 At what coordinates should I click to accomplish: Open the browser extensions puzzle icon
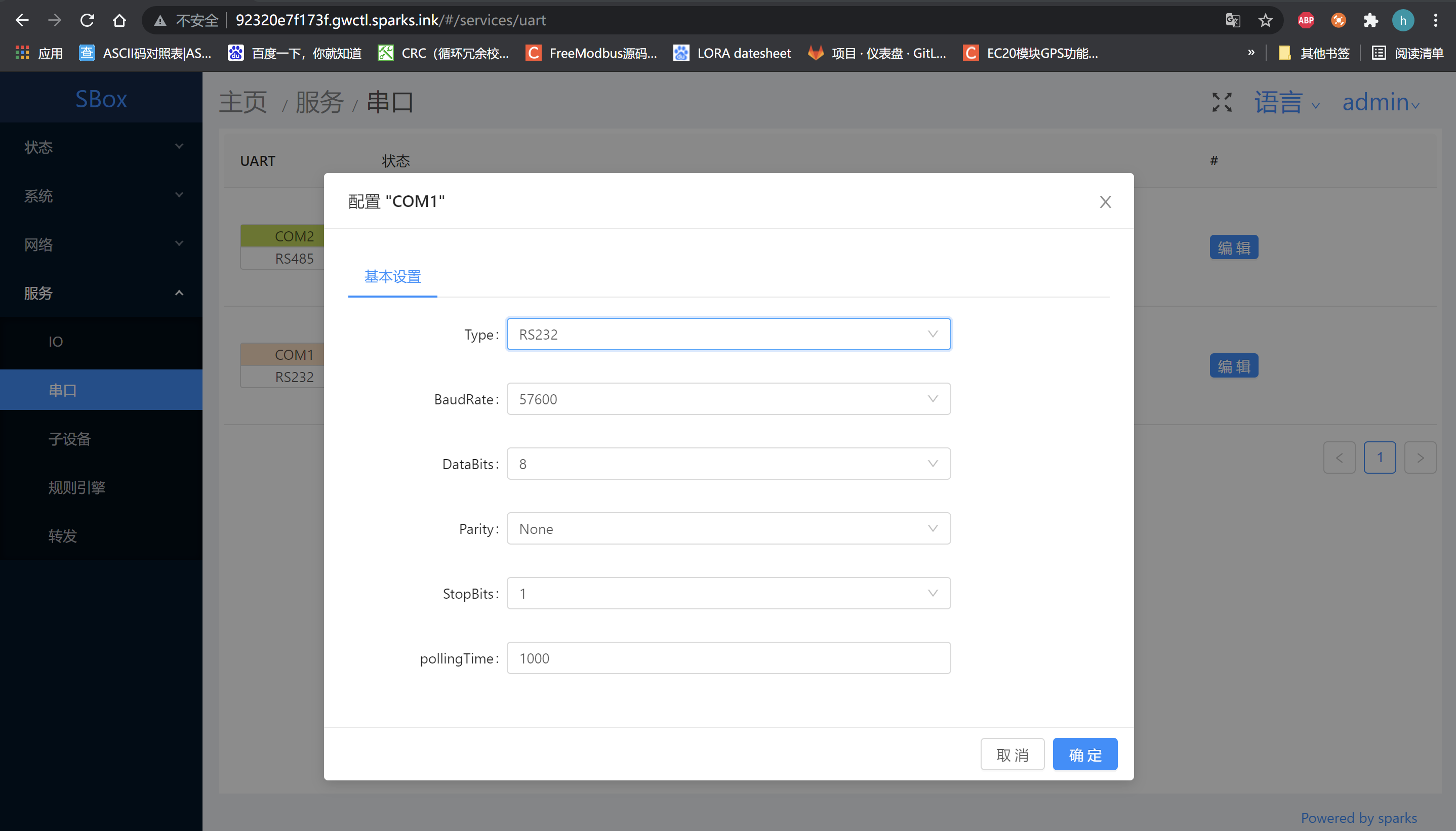click(x=1370, y=21)
